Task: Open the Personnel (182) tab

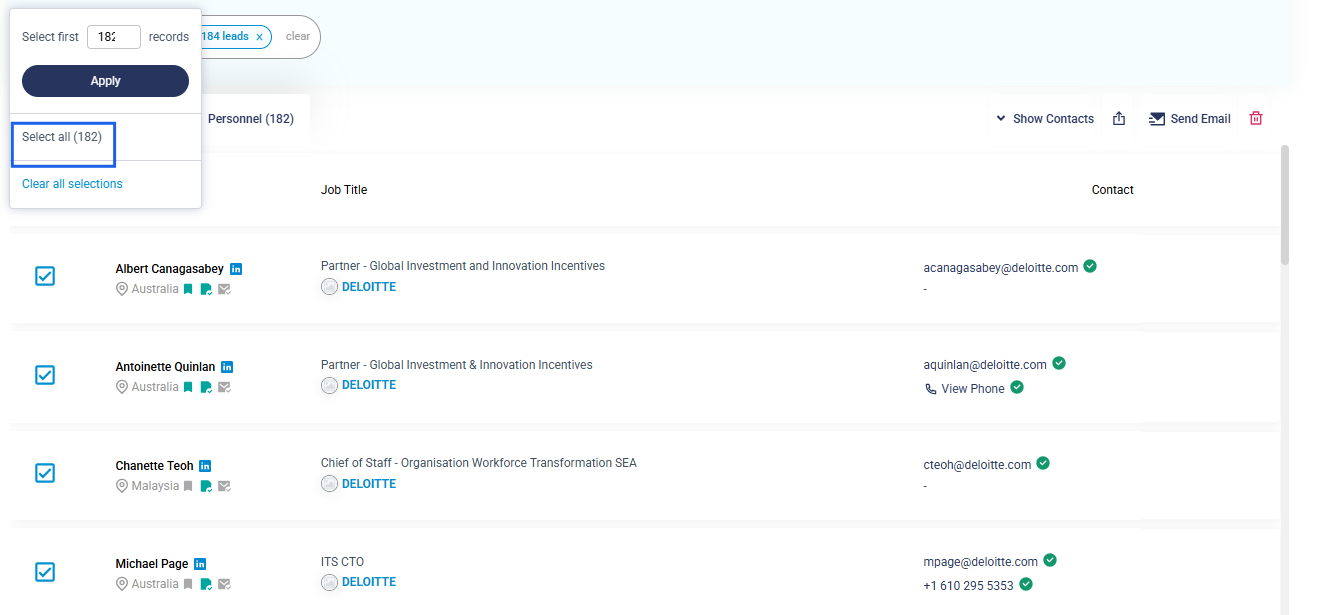Action: (x=251, y=118)
